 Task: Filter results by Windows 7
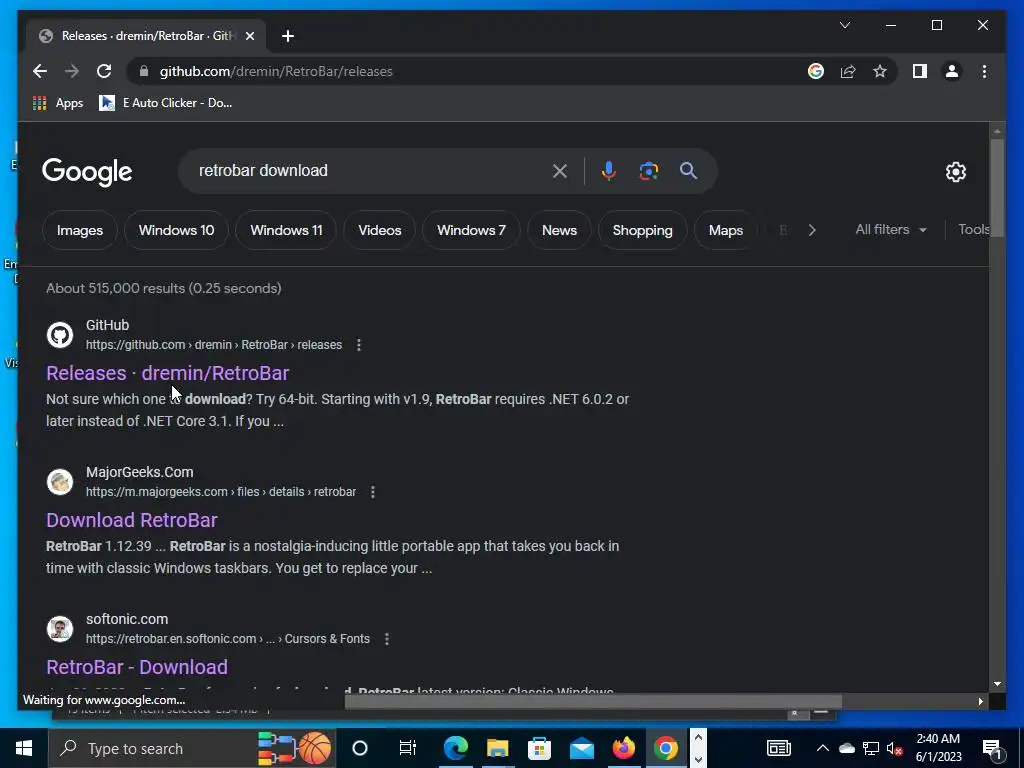[471, 230]
